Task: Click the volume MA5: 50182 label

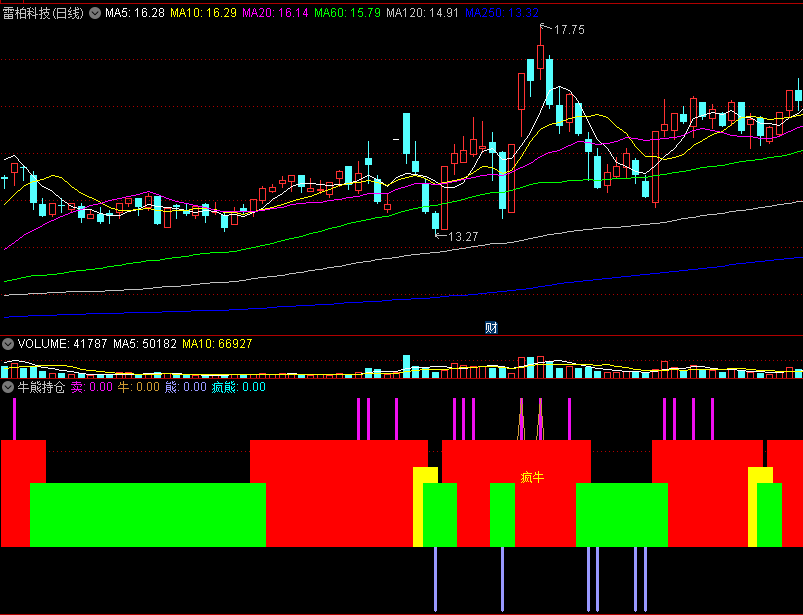Action: click(x=145, y=344)
